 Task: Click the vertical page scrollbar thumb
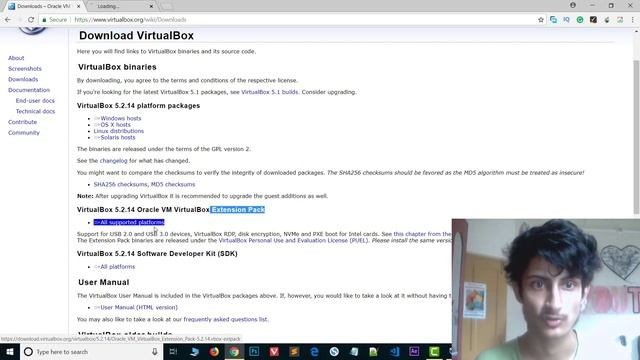point(636,137)
